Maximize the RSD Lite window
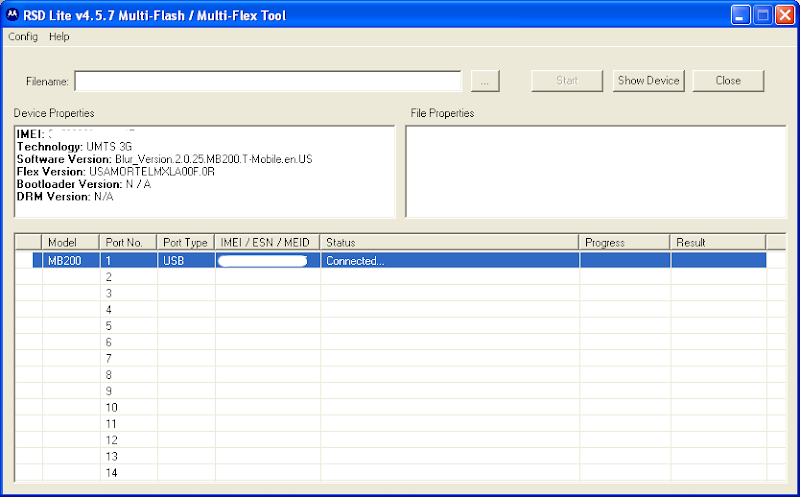The height and width of the screenshot is (497, 800). [x=763, y=15]
